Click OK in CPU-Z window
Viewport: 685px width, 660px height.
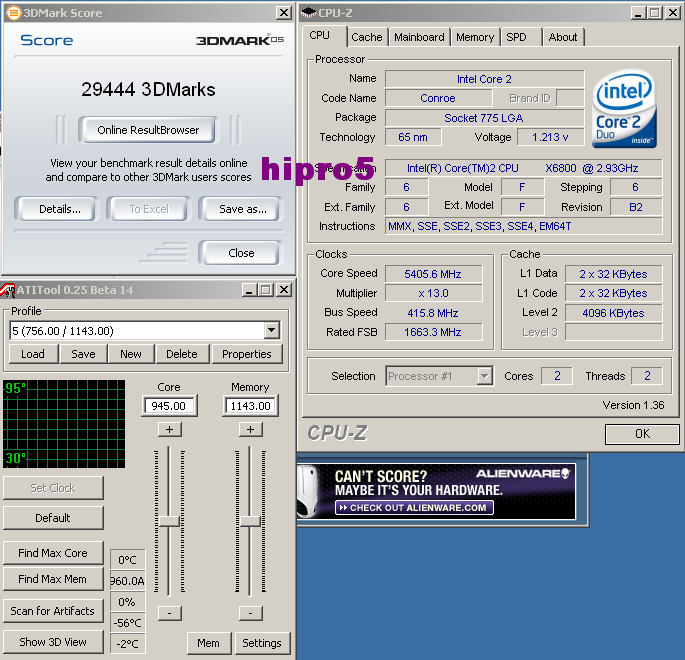pos(642,434)
